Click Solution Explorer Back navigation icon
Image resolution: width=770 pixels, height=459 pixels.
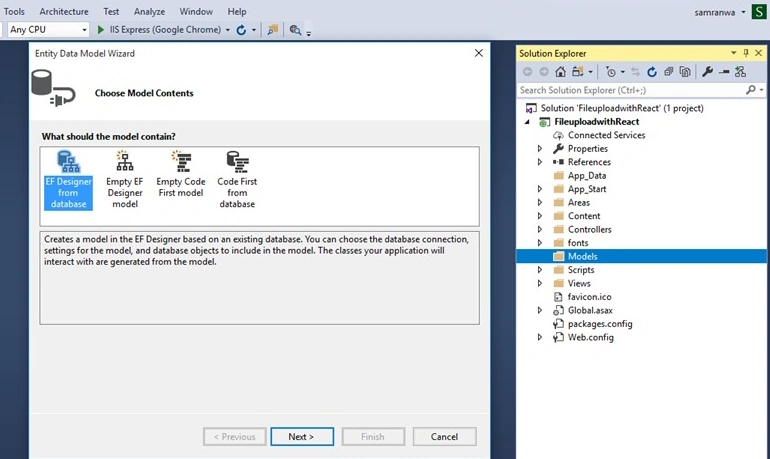[527, 72]
